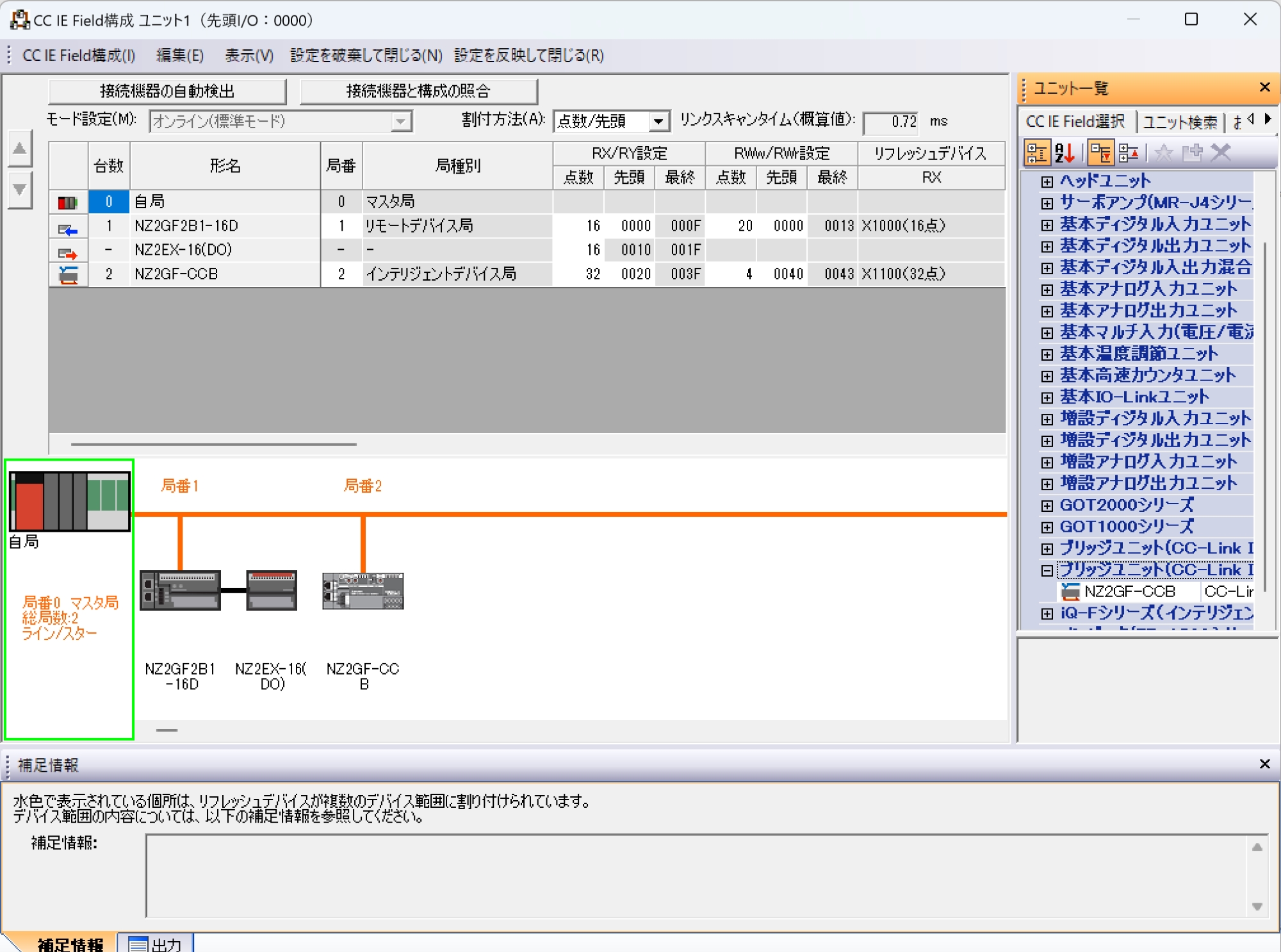This screenshot has height=952, width=1281.
Task: Click the horizontal scrollbar below the station table
Action: click(215, 443)
